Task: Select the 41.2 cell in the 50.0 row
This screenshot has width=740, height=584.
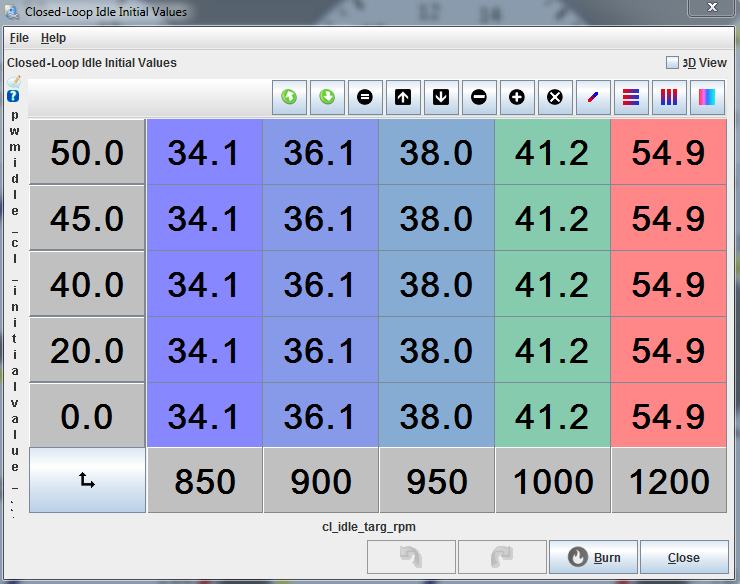Action: pyautogui.click(x=553, y=152)
